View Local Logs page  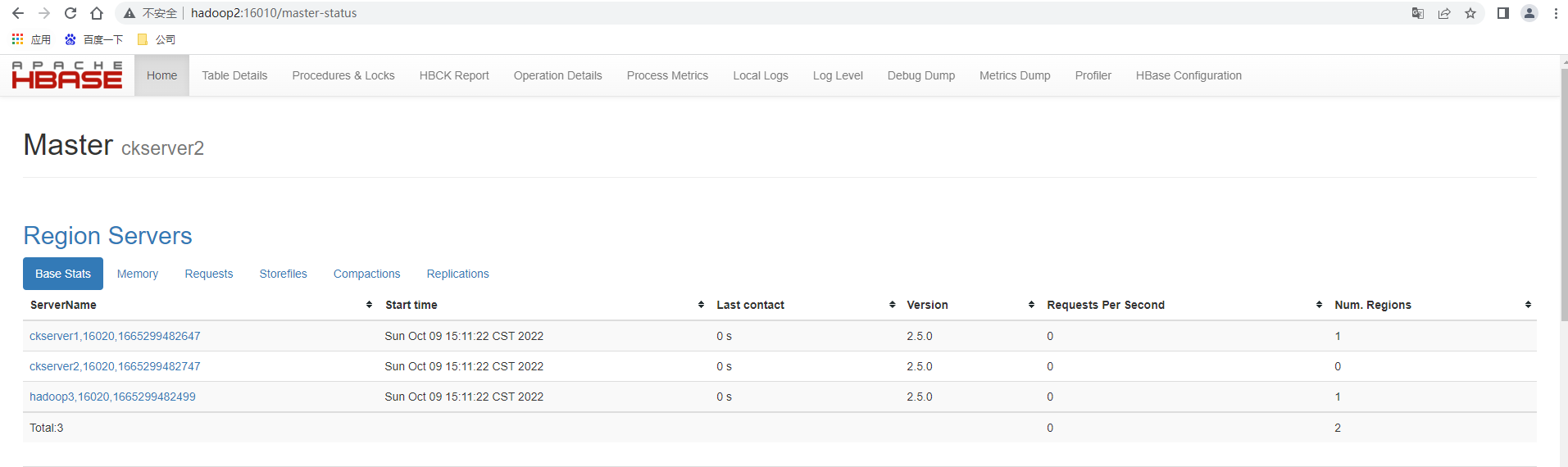point(761,75)
